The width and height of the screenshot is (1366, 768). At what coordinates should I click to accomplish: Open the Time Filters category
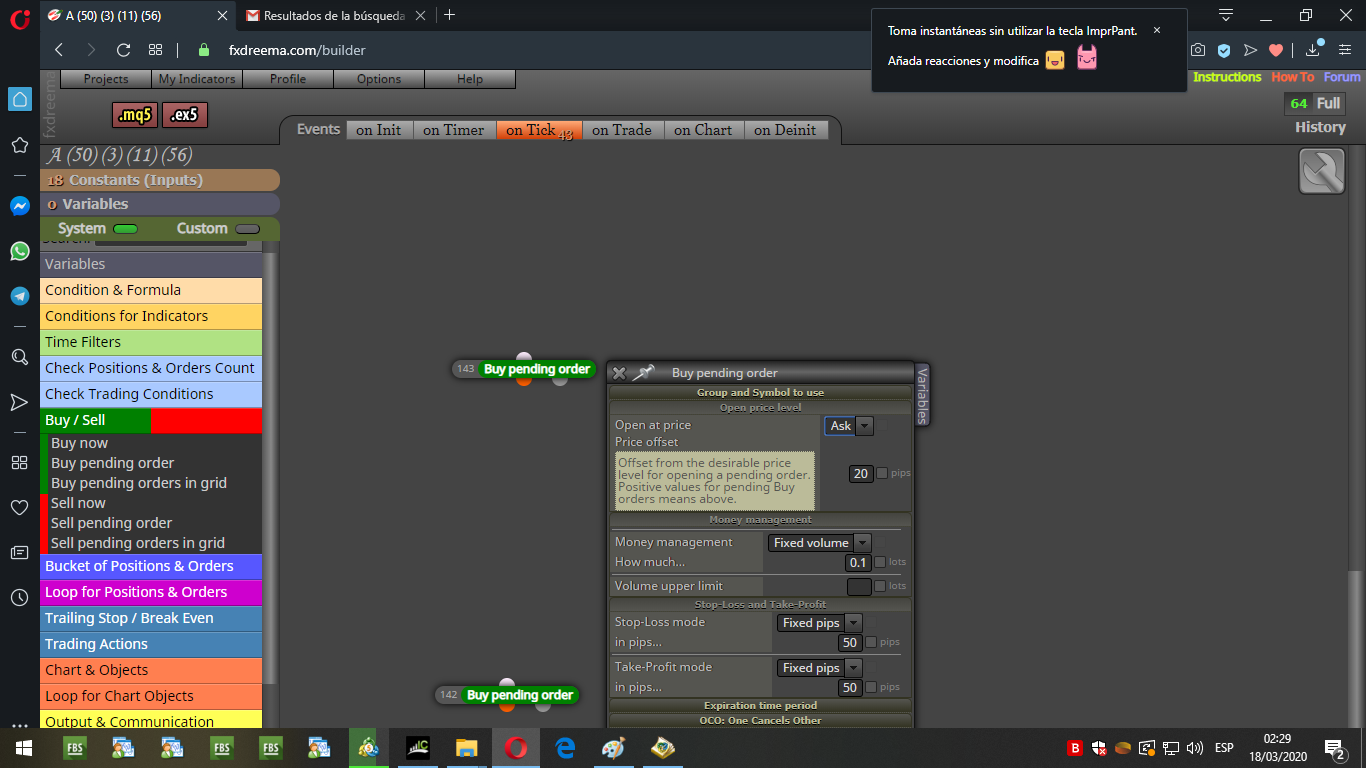click(151, 342)
